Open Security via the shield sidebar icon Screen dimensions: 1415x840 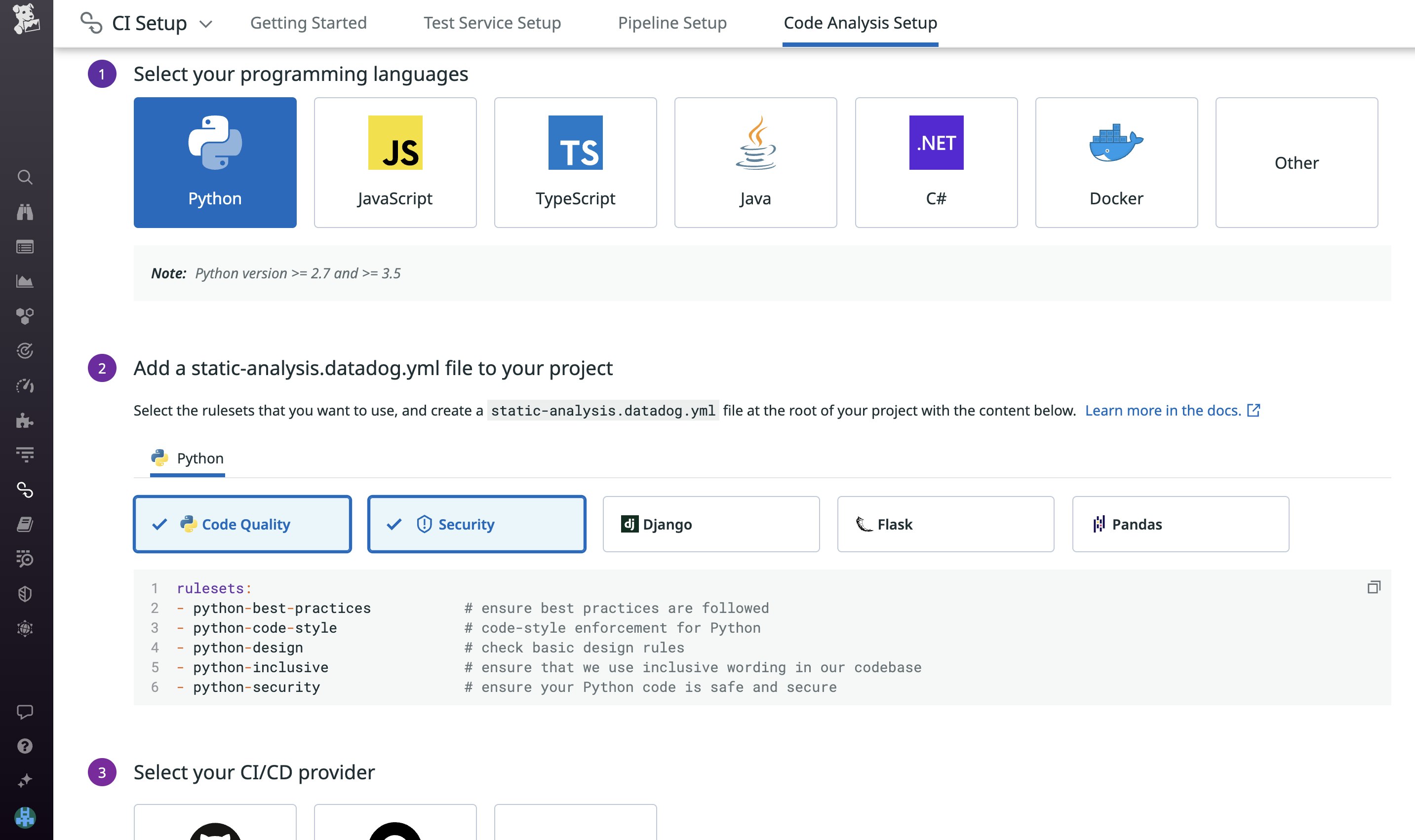(x=26, y=594)
